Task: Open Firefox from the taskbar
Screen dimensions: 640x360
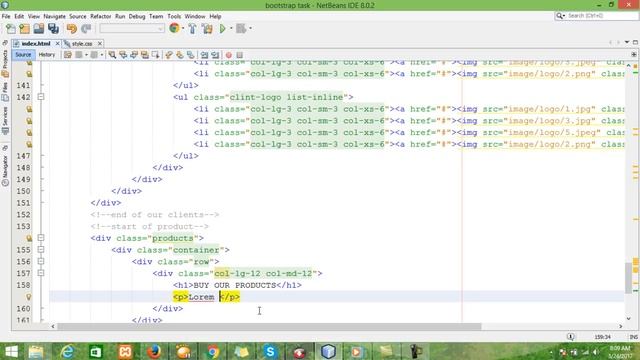Action: tap(154, 351)
